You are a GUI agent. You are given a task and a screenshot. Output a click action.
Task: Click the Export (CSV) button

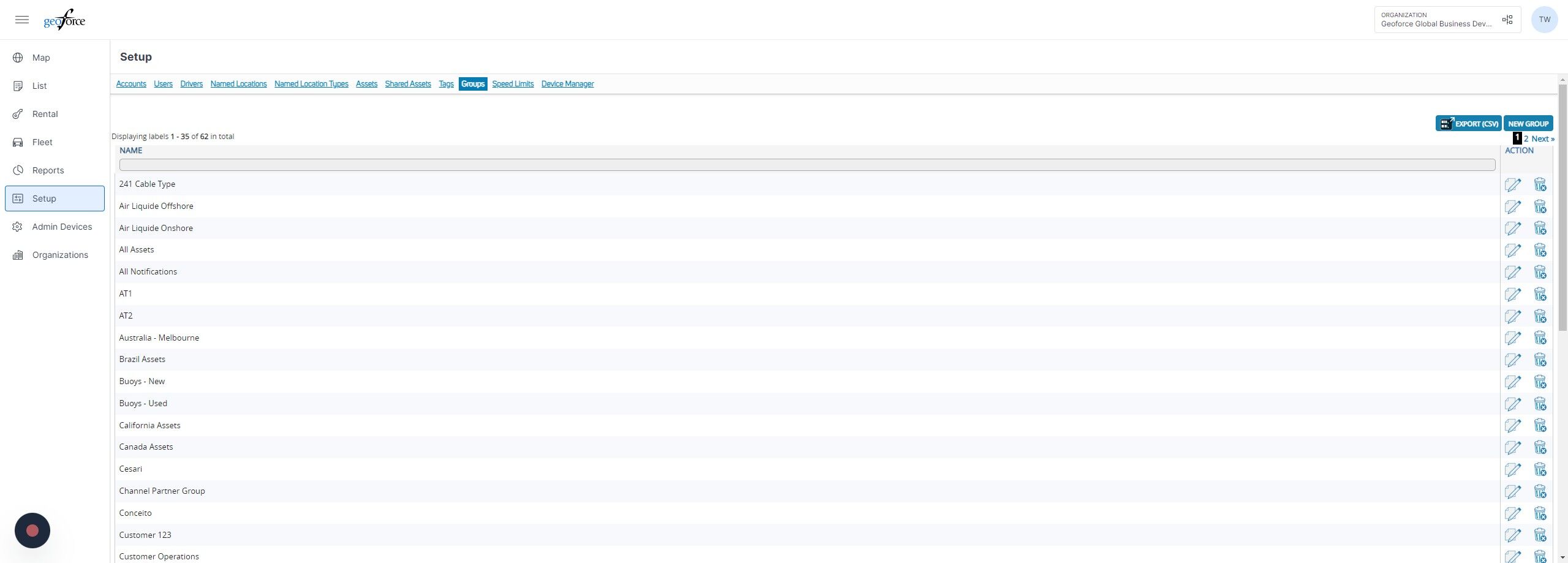1469,123
